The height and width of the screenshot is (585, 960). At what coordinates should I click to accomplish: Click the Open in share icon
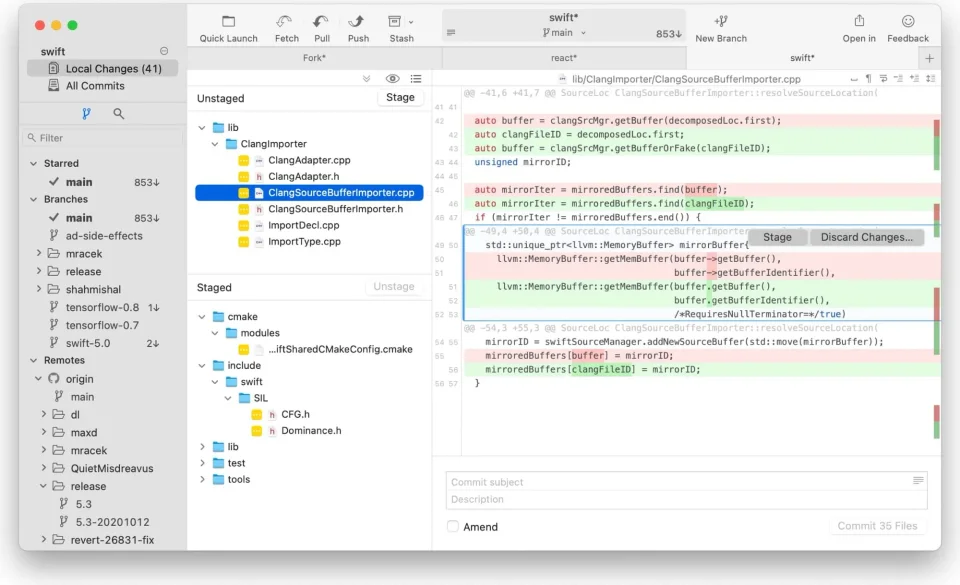click(859, 21)
